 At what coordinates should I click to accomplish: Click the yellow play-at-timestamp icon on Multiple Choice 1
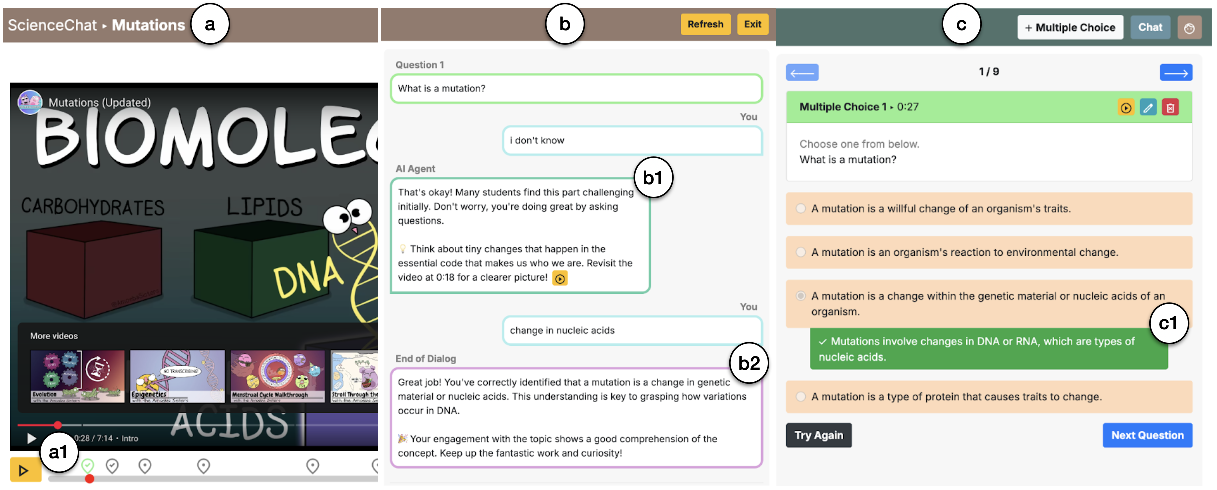[1126, 107]
